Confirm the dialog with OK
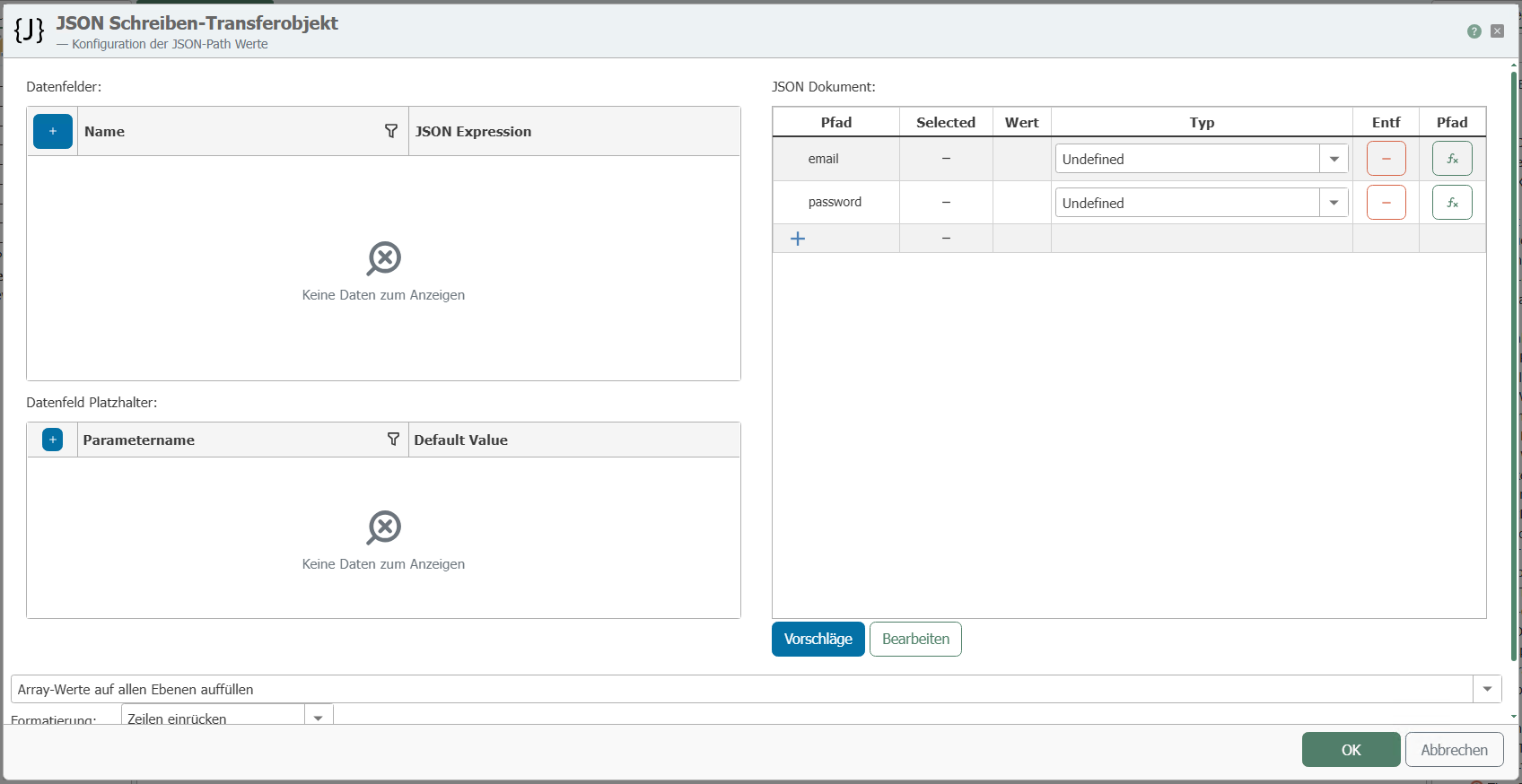The height and width of the screenshot is (784, 1522). [x=1351, y=750]
